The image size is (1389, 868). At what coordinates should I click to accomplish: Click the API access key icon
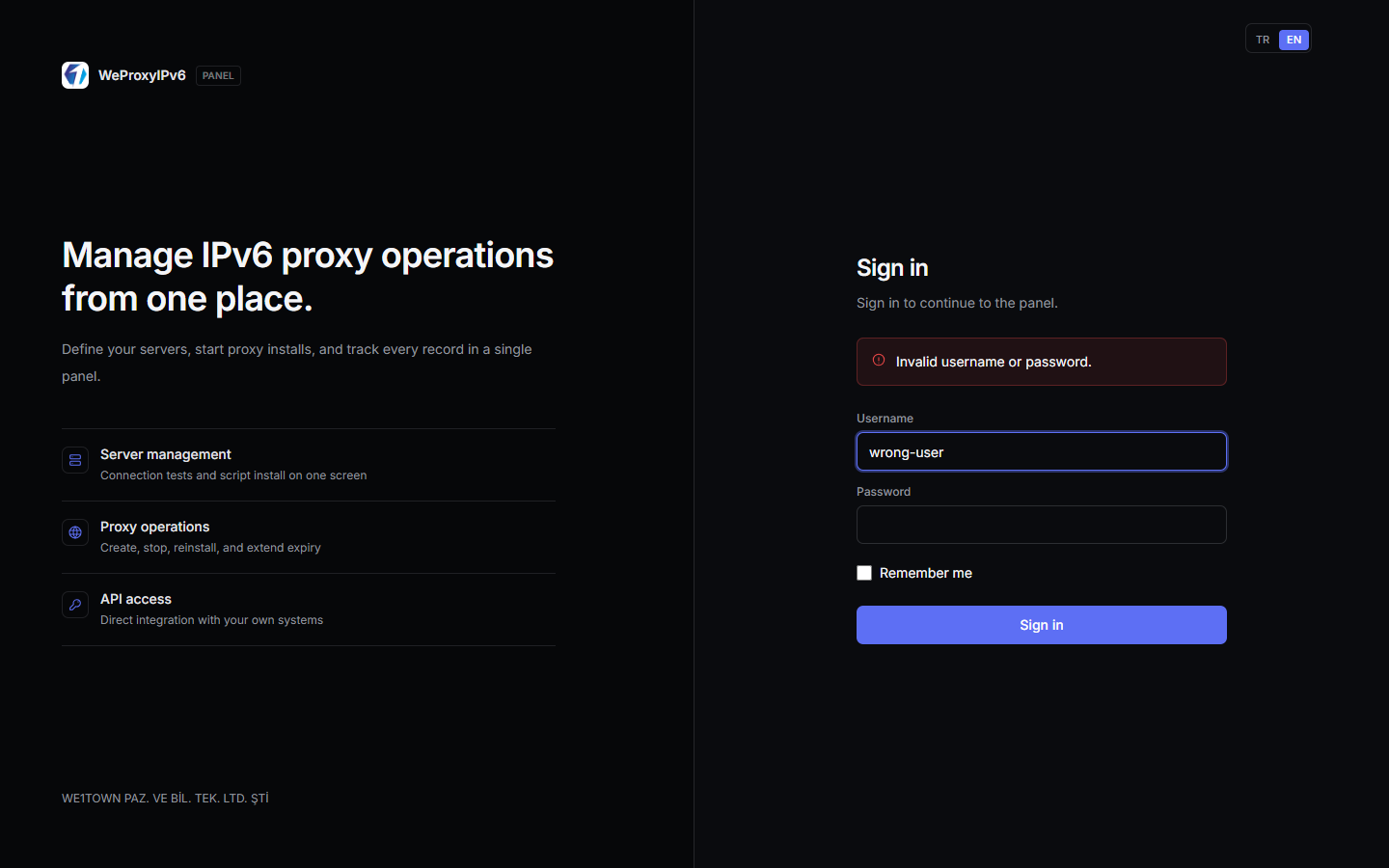tap(75, 605)
